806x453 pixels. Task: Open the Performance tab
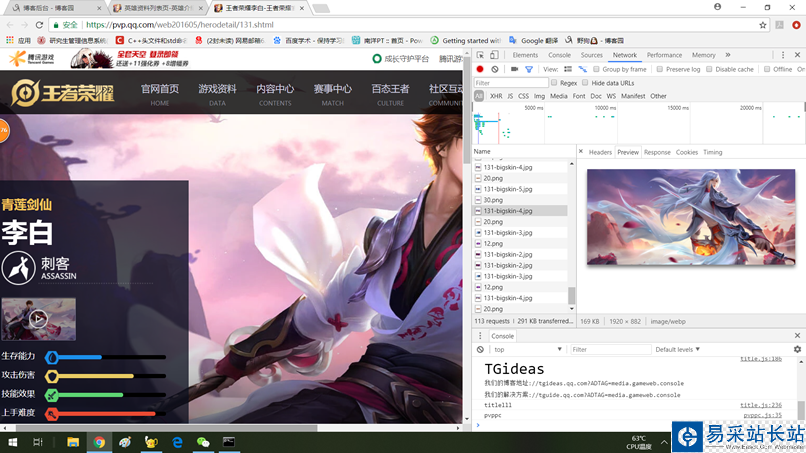click(664, 55)
